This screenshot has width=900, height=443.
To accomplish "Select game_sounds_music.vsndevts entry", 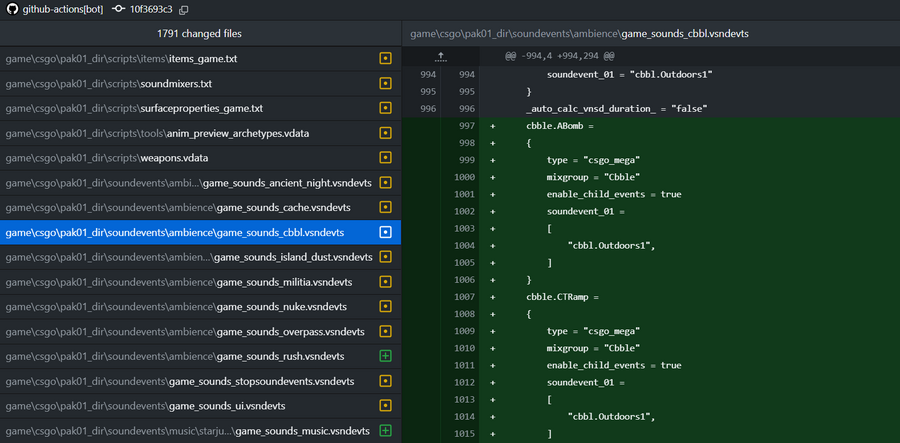I will click(x=200, y=430).
